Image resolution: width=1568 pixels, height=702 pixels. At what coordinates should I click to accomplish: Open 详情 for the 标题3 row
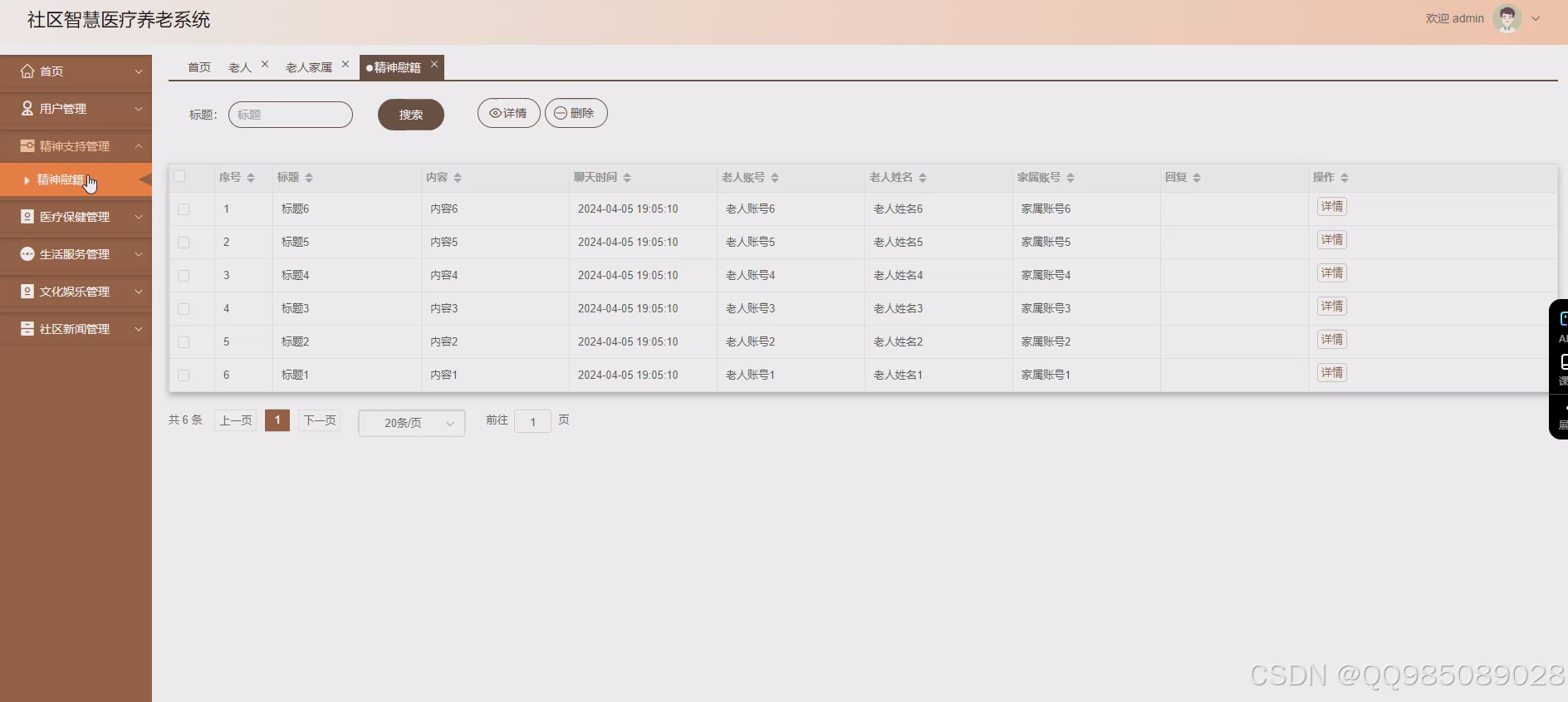point(1332,307)
